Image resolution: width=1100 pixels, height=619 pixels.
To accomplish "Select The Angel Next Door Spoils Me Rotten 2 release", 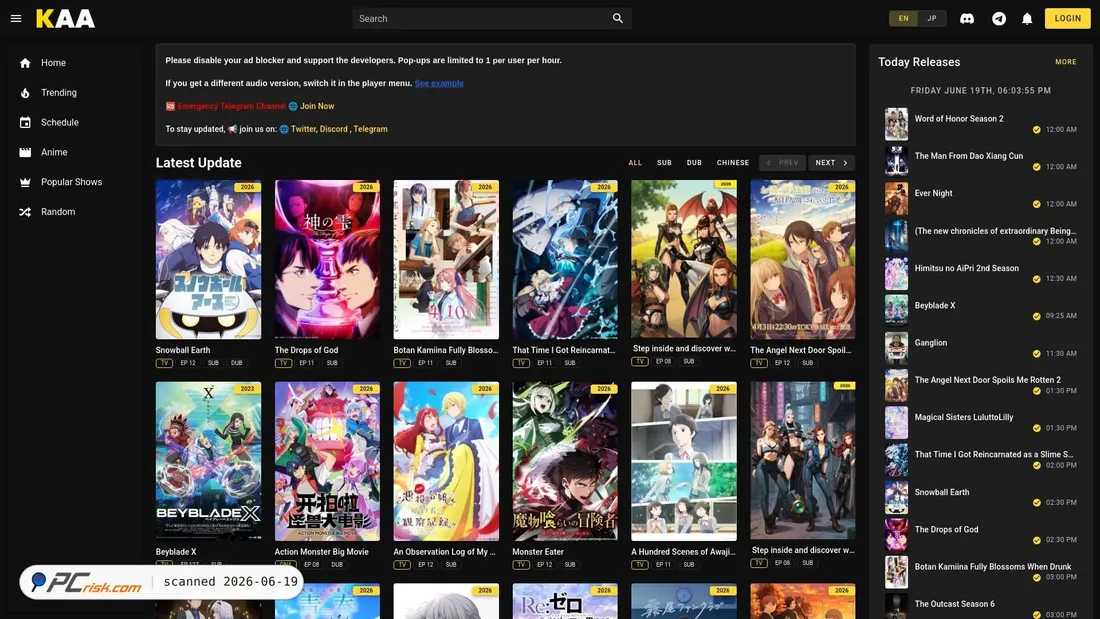I will pos(981,385).
